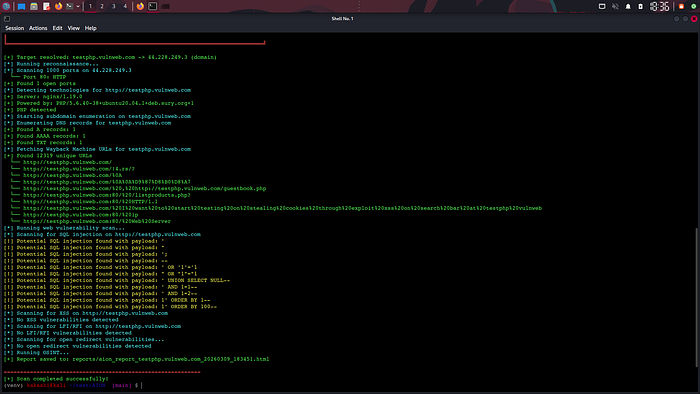Switch to workspace 2
Viewport: 700px width, 394px height.
point(102,6)
